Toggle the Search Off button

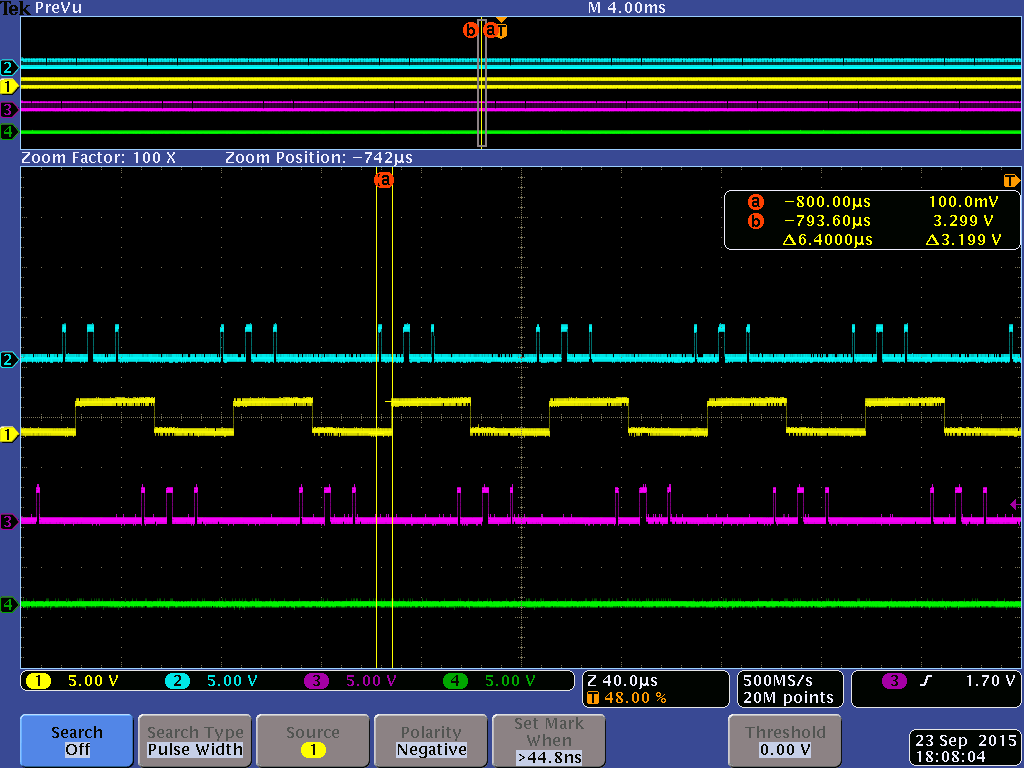tap(76, 741)
